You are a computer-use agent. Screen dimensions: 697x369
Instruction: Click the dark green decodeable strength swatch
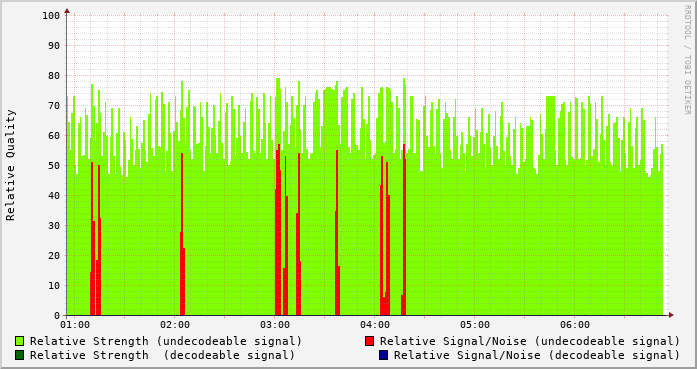coord(20,355)
